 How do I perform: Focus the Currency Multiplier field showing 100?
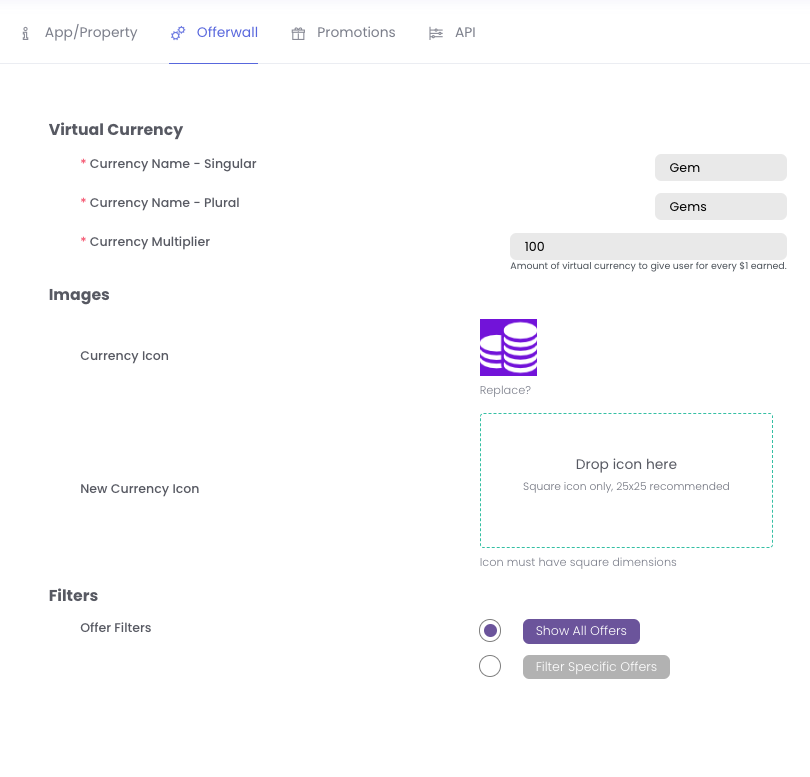point(648,246)
